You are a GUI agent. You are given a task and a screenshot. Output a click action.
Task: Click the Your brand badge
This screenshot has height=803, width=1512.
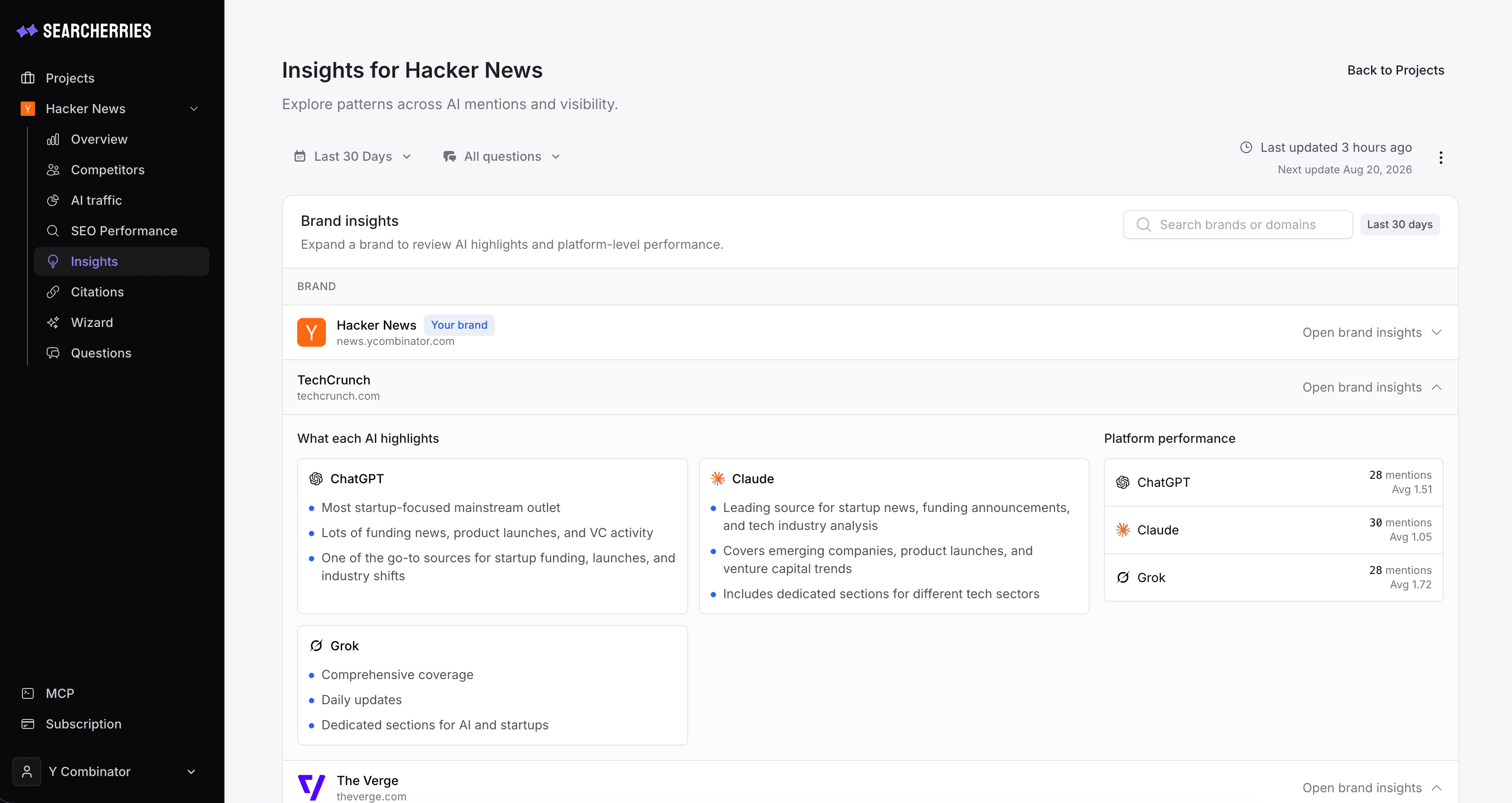[459, 325]
